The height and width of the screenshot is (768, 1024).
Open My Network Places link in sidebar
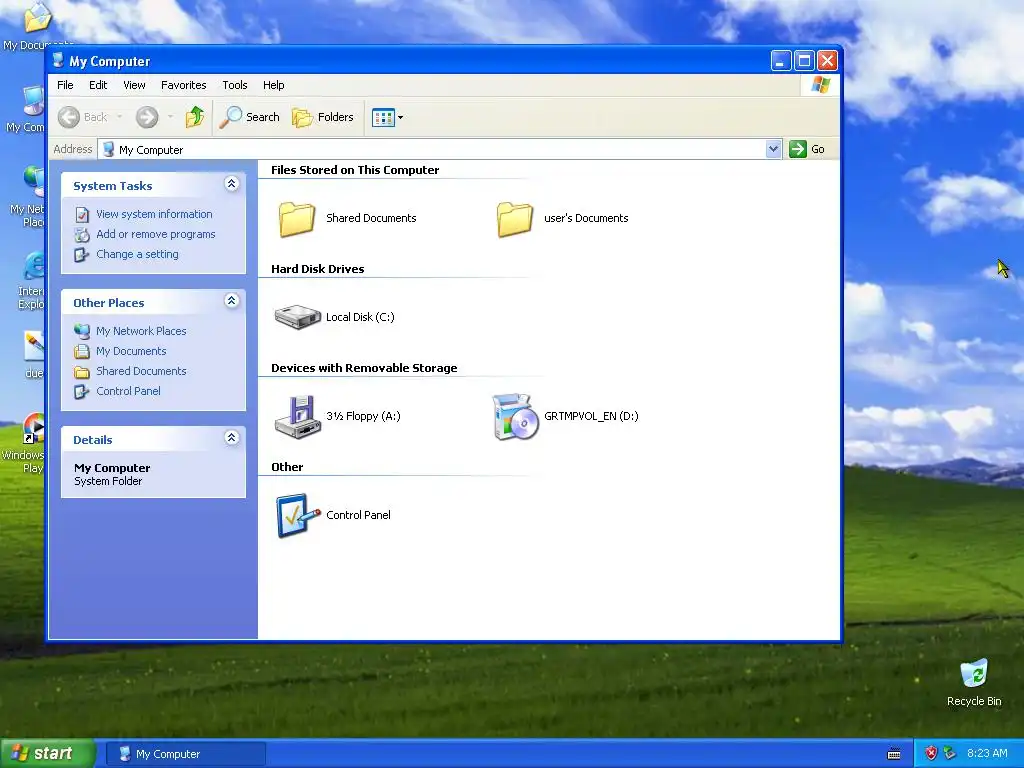click(141, 331)
